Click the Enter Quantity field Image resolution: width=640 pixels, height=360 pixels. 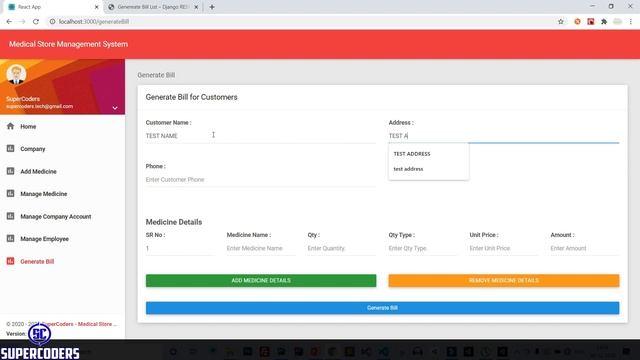342,248
